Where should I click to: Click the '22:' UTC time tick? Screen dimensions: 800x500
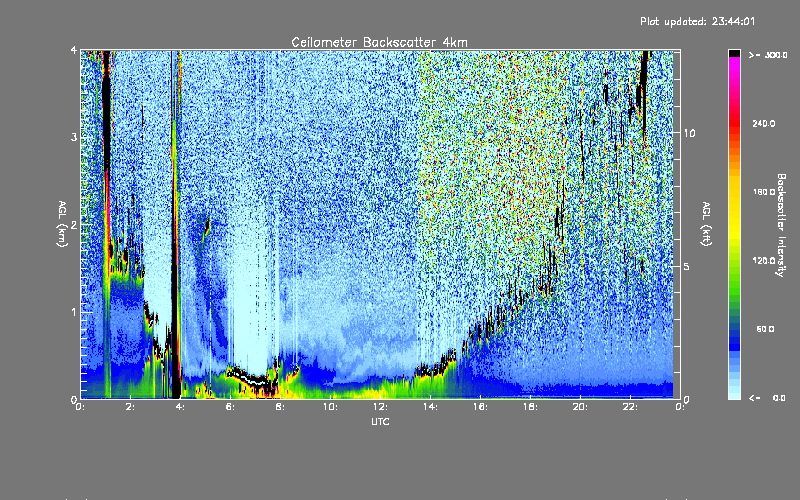coord(631,407)
